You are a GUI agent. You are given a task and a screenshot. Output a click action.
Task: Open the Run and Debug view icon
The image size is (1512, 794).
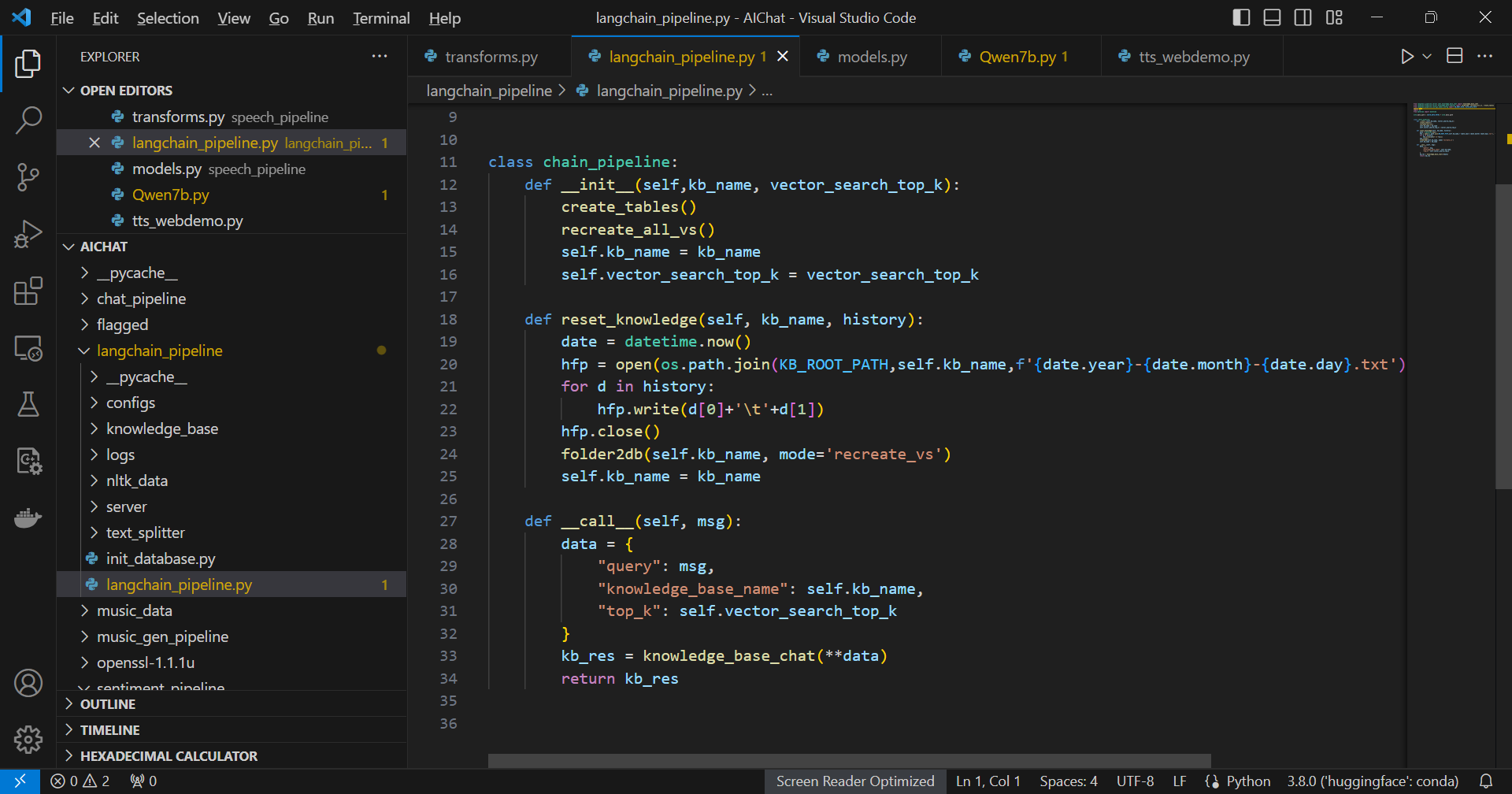coord(28,234)
